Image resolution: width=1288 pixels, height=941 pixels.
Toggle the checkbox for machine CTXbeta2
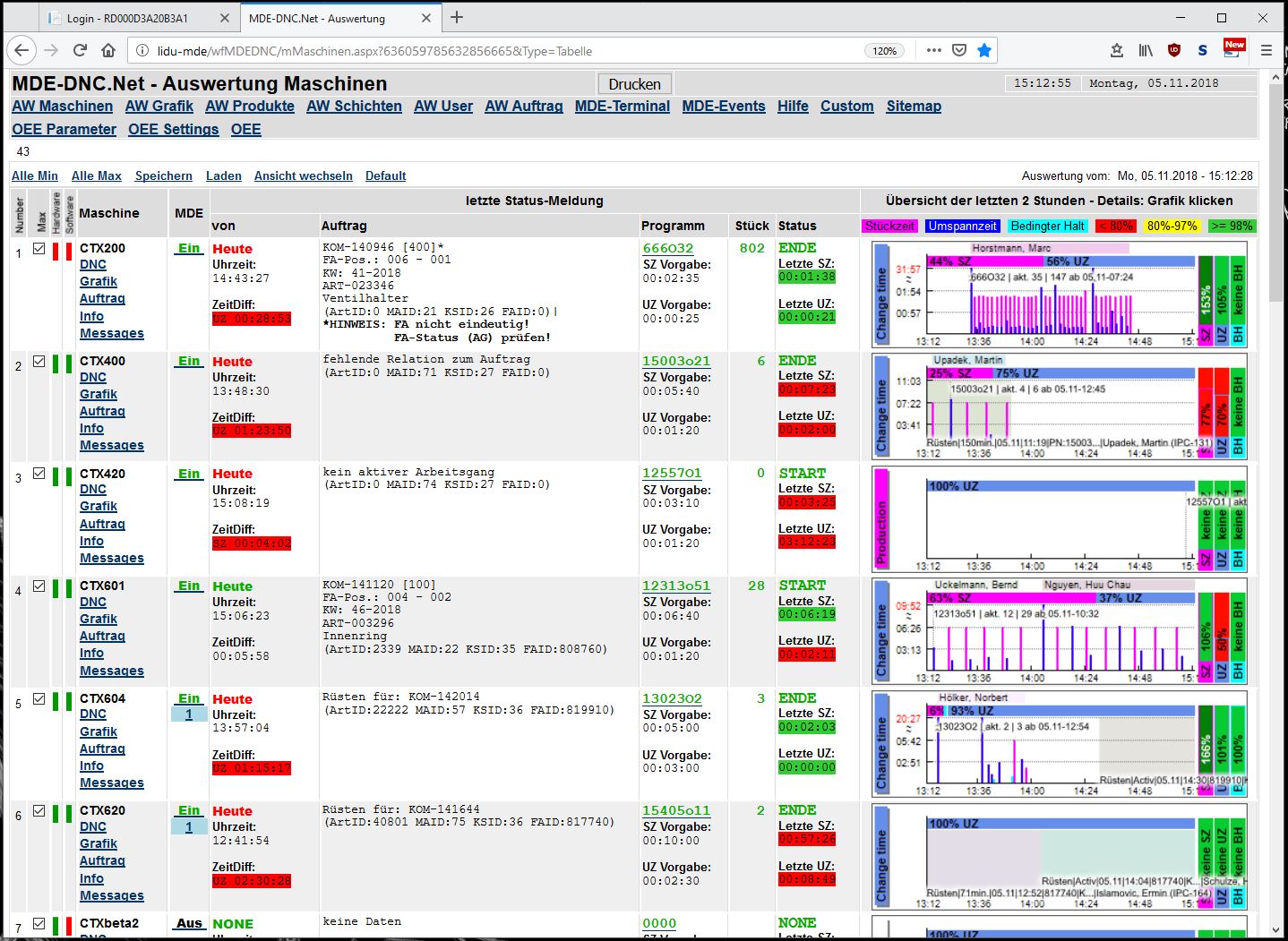tap(39, 924)
